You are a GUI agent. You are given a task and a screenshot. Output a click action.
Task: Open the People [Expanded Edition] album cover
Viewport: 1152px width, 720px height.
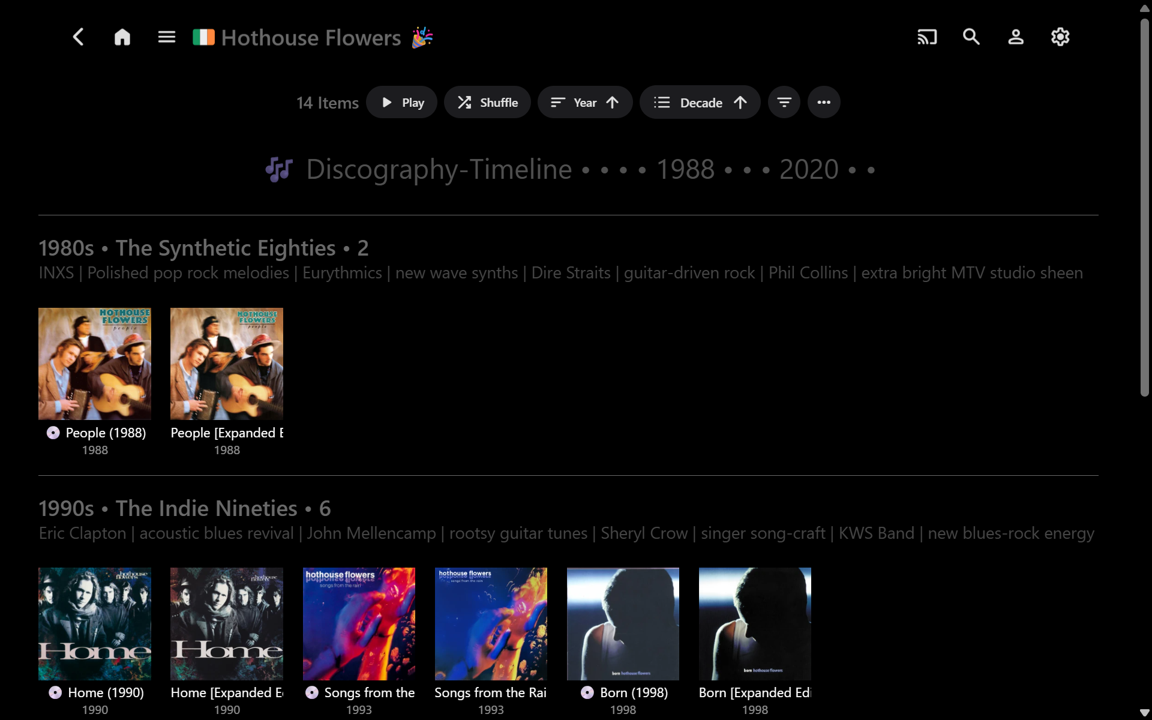coord(226,364)
